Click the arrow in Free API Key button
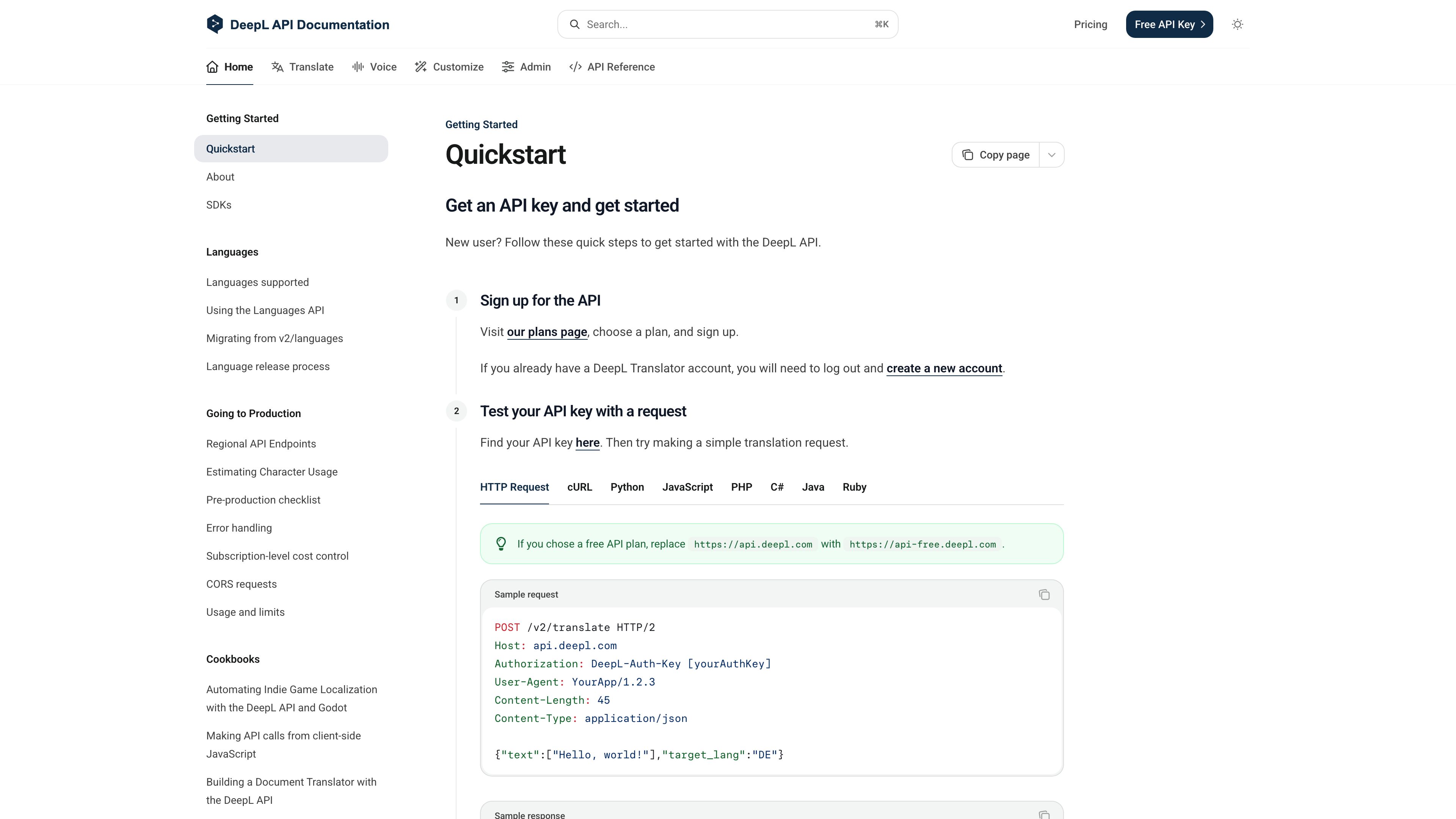Screen dimensions: 1456x819 1203,24
